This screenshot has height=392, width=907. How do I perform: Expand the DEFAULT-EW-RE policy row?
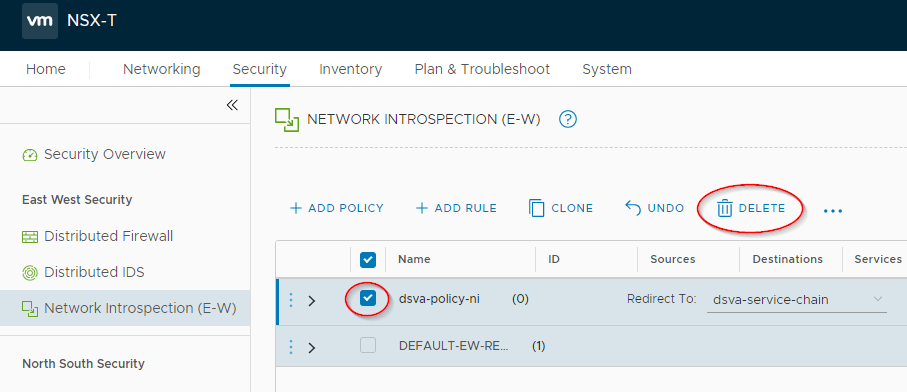tap(312, 347)
